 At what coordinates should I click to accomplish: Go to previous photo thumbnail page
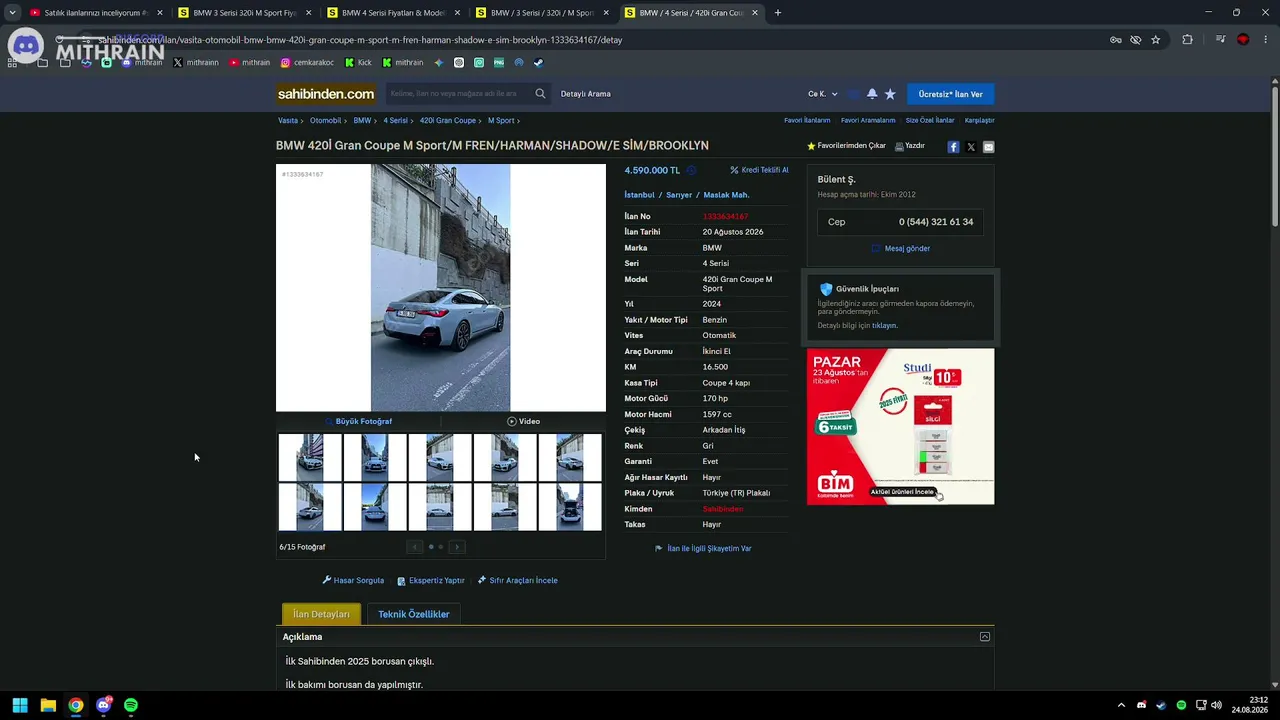coord(415,547)
